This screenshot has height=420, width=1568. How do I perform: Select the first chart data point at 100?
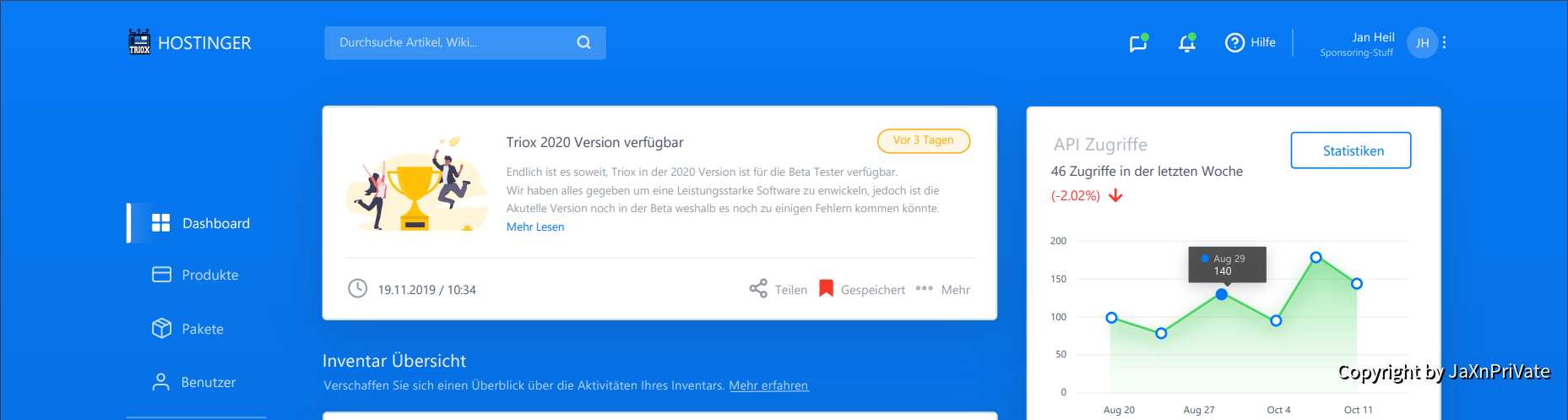tap(1112, 318)
